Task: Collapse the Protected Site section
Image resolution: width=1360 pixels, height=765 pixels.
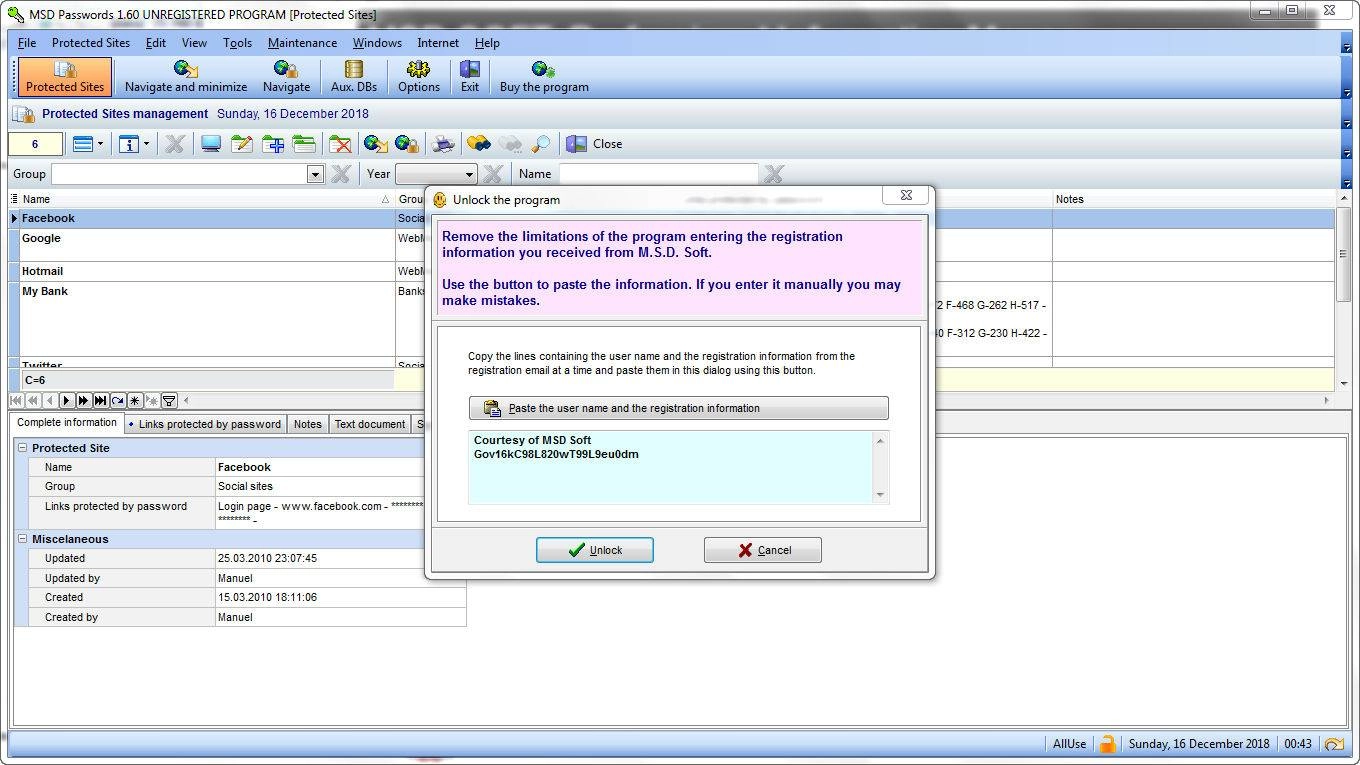Action: [x=22, y=448]
